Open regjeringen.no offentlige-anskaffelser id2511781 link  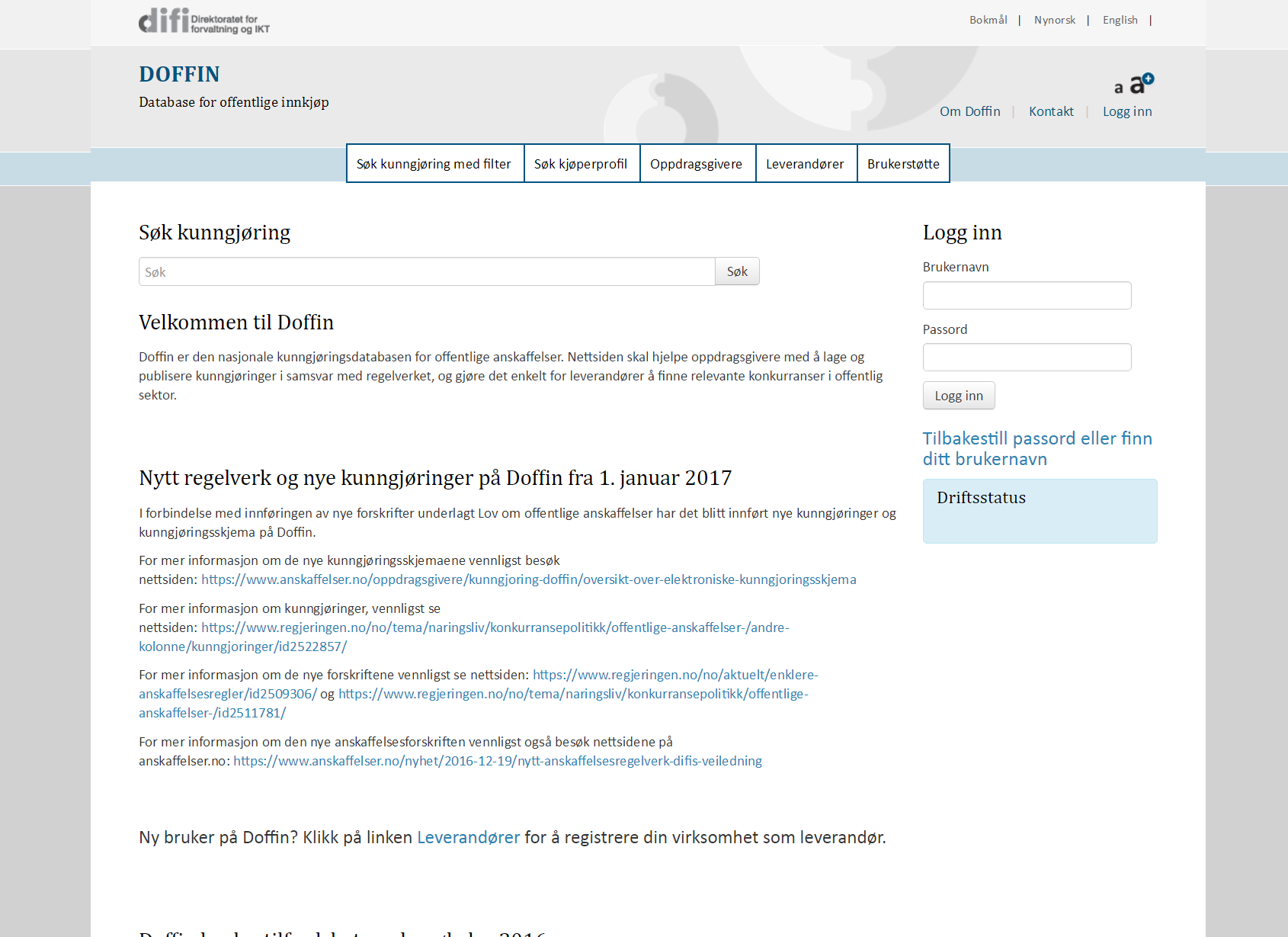pos(573,694)
